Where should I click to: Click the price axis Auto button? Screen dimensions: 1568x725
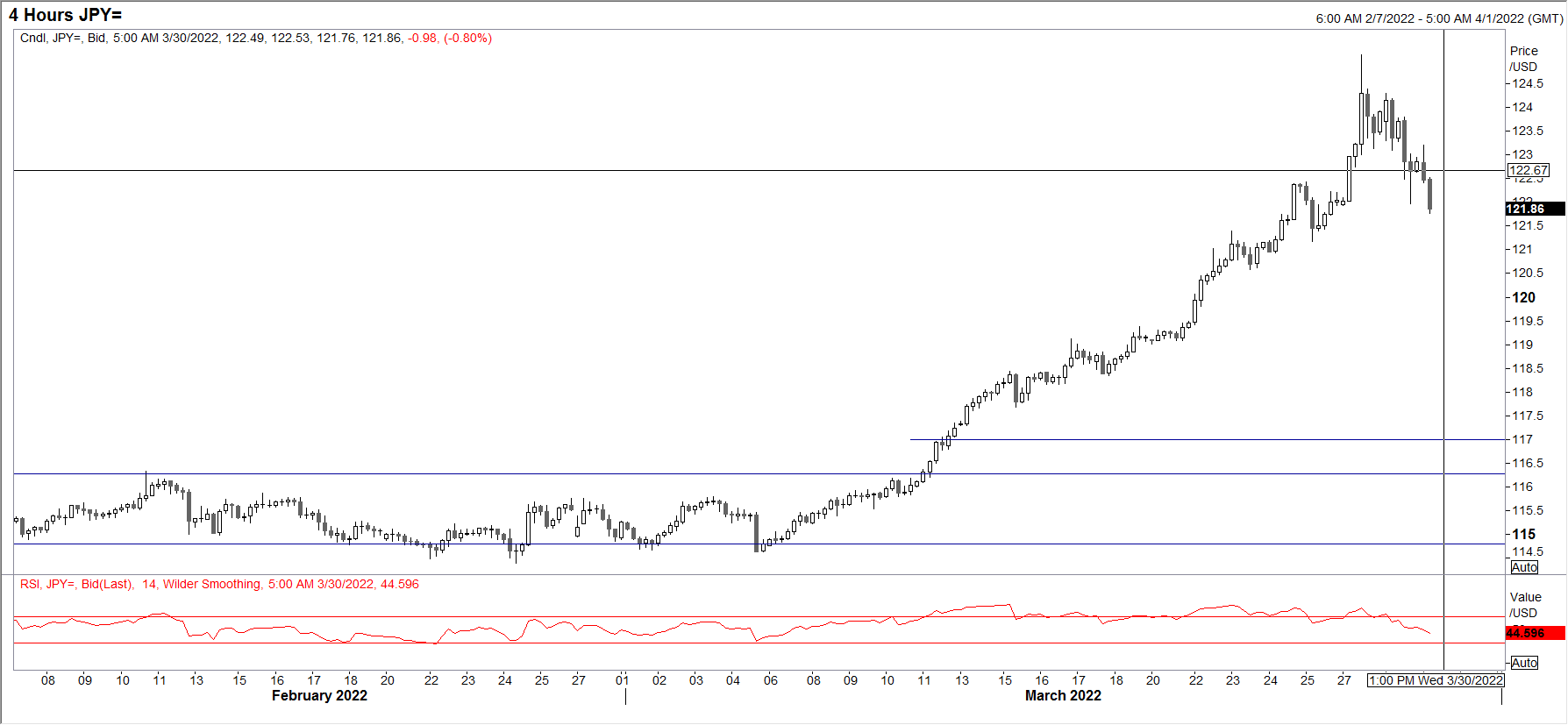point(1524,567)
